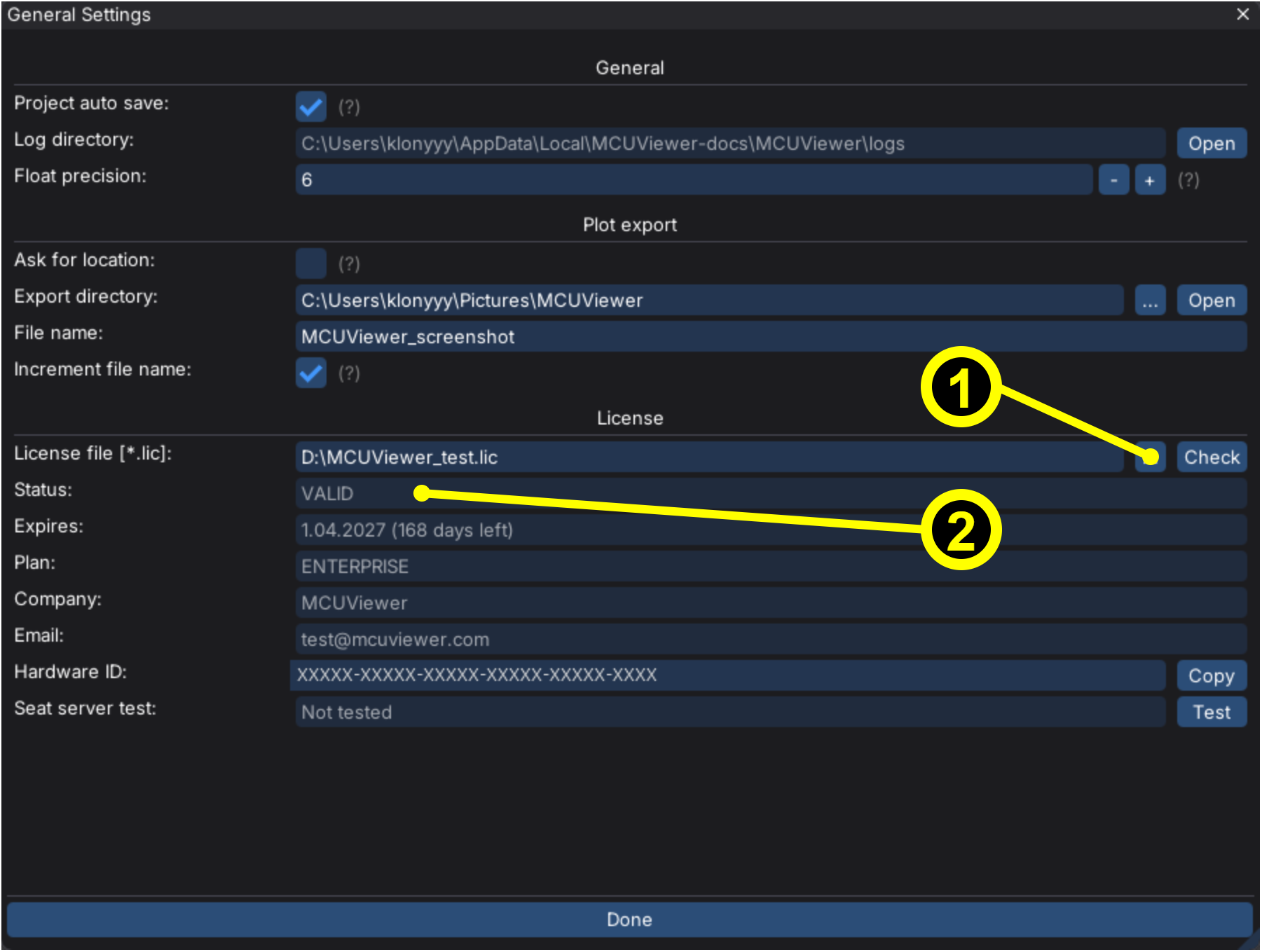Show help for Project auto save
Screen dimensions: 1262x952
349,107
